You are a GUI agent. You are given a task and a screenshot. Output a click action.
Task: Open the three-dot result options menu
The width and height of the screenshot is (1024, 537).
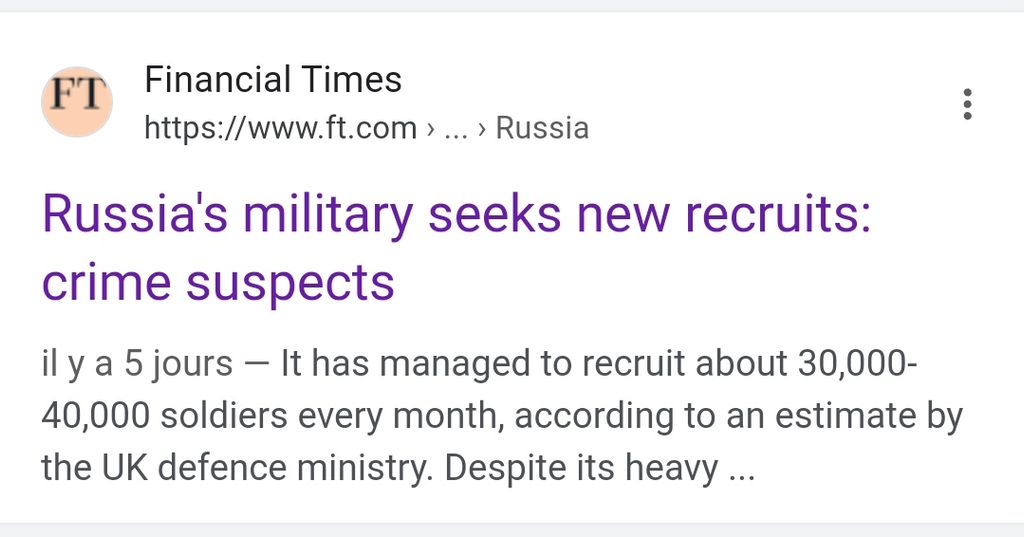(x=966, y=104)
